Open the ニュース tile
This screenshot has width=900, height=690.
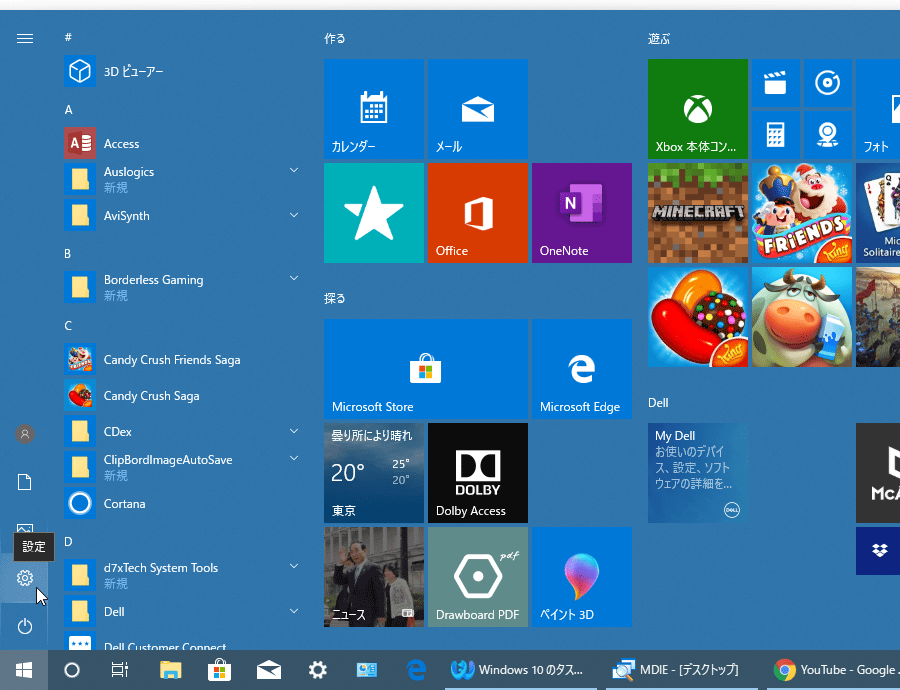click(x=374, y=577)
